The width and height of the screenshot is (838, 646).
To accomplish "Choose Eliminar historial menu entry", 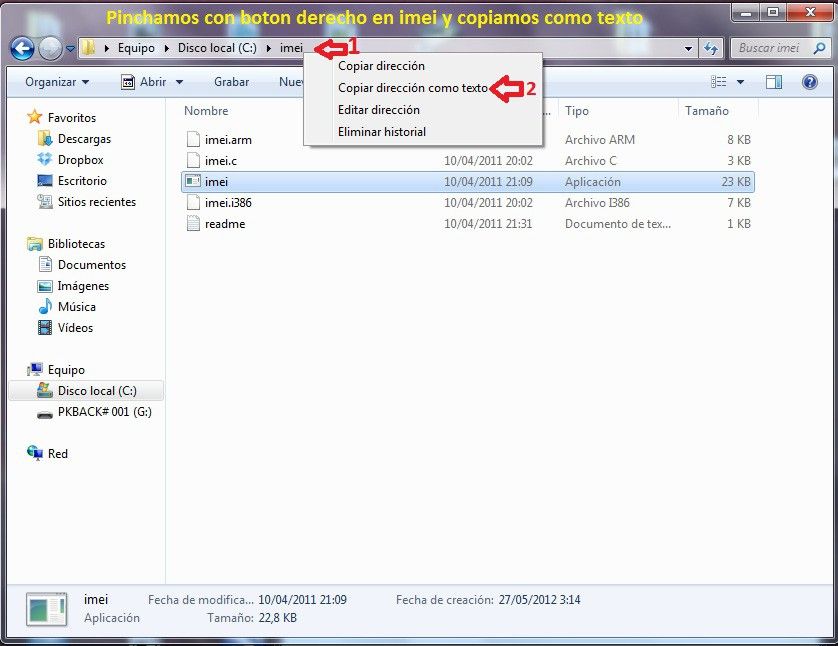I will point(382,132).
